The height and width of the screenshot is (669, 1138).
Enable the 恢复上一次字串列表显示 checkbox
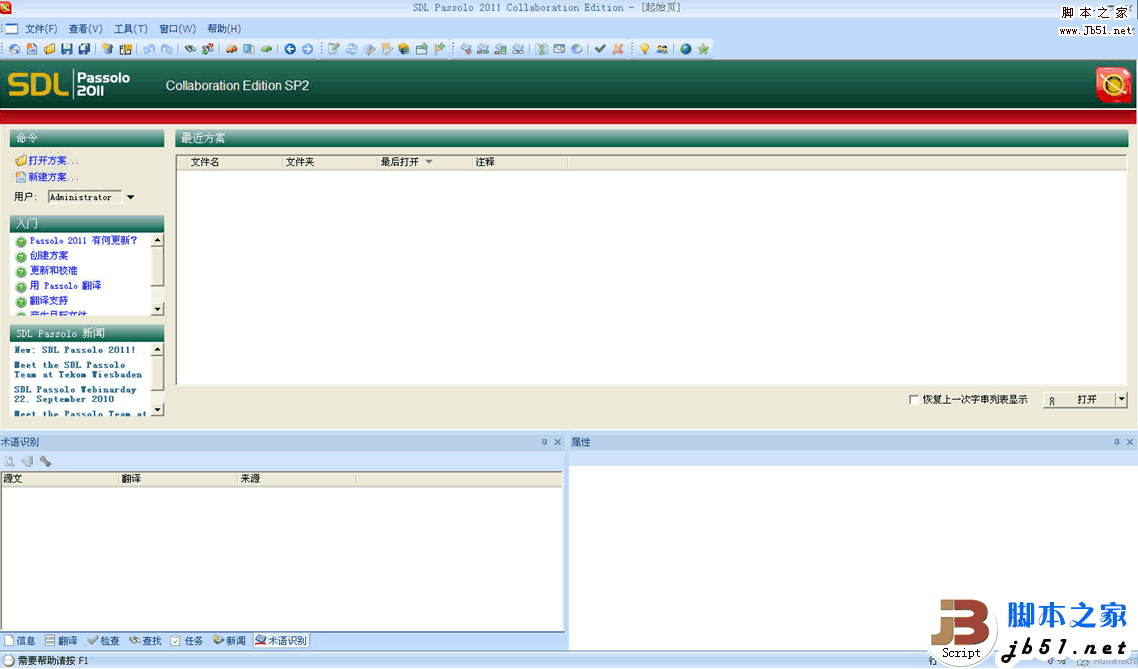tap(913, 400)
